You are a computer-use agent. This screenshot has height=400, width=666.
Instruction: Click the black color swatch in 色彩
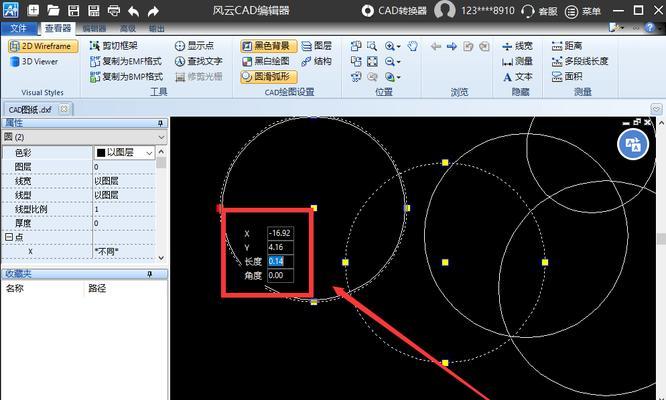pos(101,152)
